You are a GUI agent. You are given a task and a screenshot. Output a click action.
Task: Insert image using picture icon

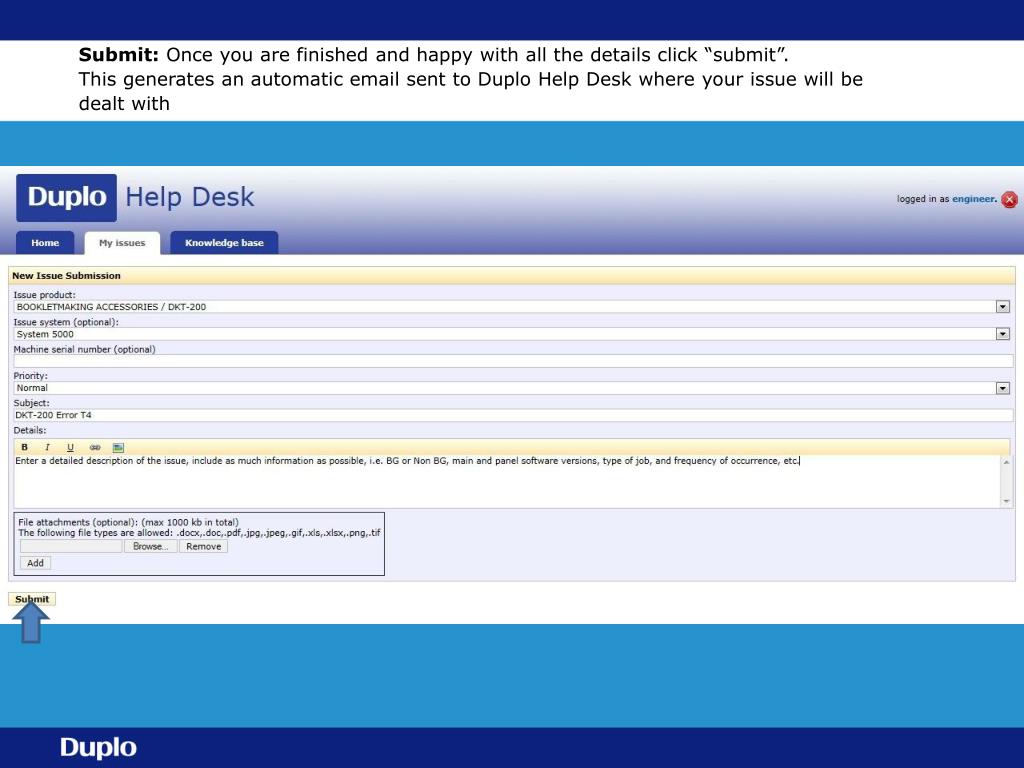(118, 447)
